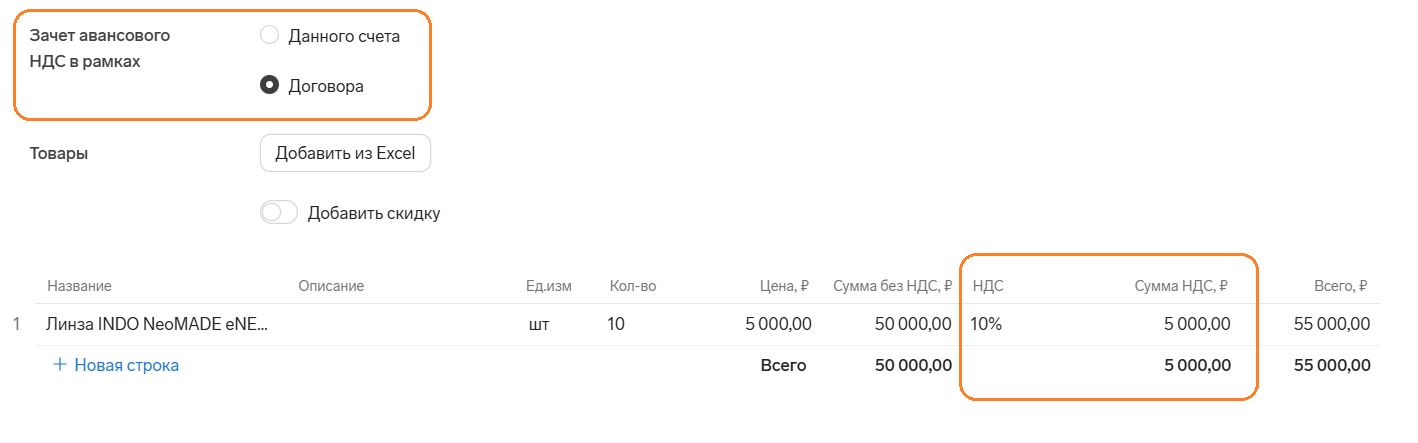1418x443 pixels.
Task: Click the 'Сумма без НДС' value in row 1
Action: point(912,324)
